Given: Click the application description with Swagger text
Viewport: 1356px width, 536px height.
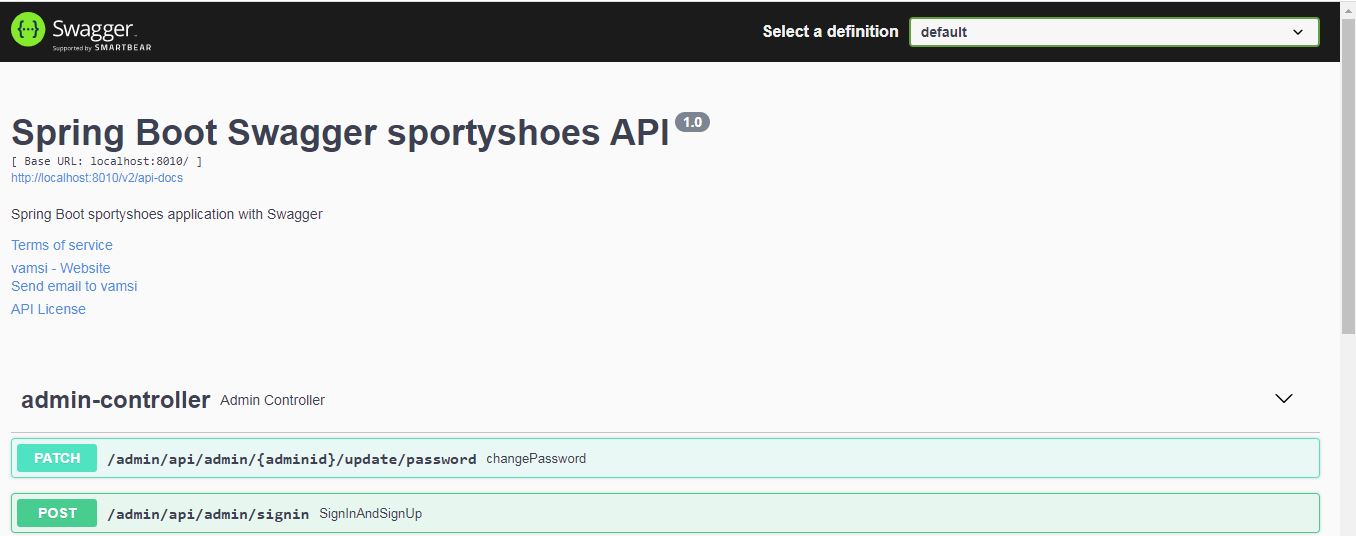Looking at the screenshot, I should pyautogui.click(x=167, y=214).
